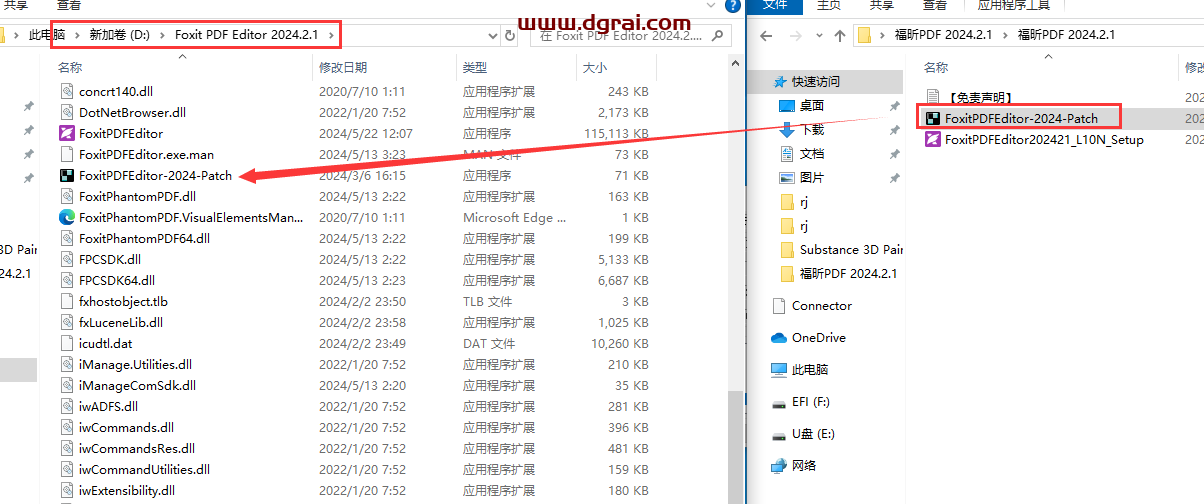Image resolution: width=1204 pixels, height=504 pixels.
Task: Select Substance 3D Pair folder in sidebar
Action: (x=850, y=249)
